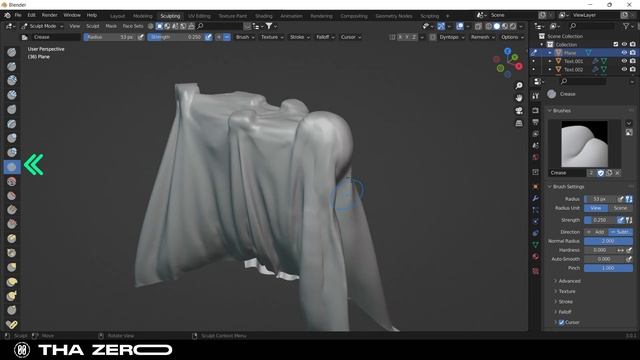The image size is (640, 360).
Task: Select the Thumb brush
Action: [12, 310]
